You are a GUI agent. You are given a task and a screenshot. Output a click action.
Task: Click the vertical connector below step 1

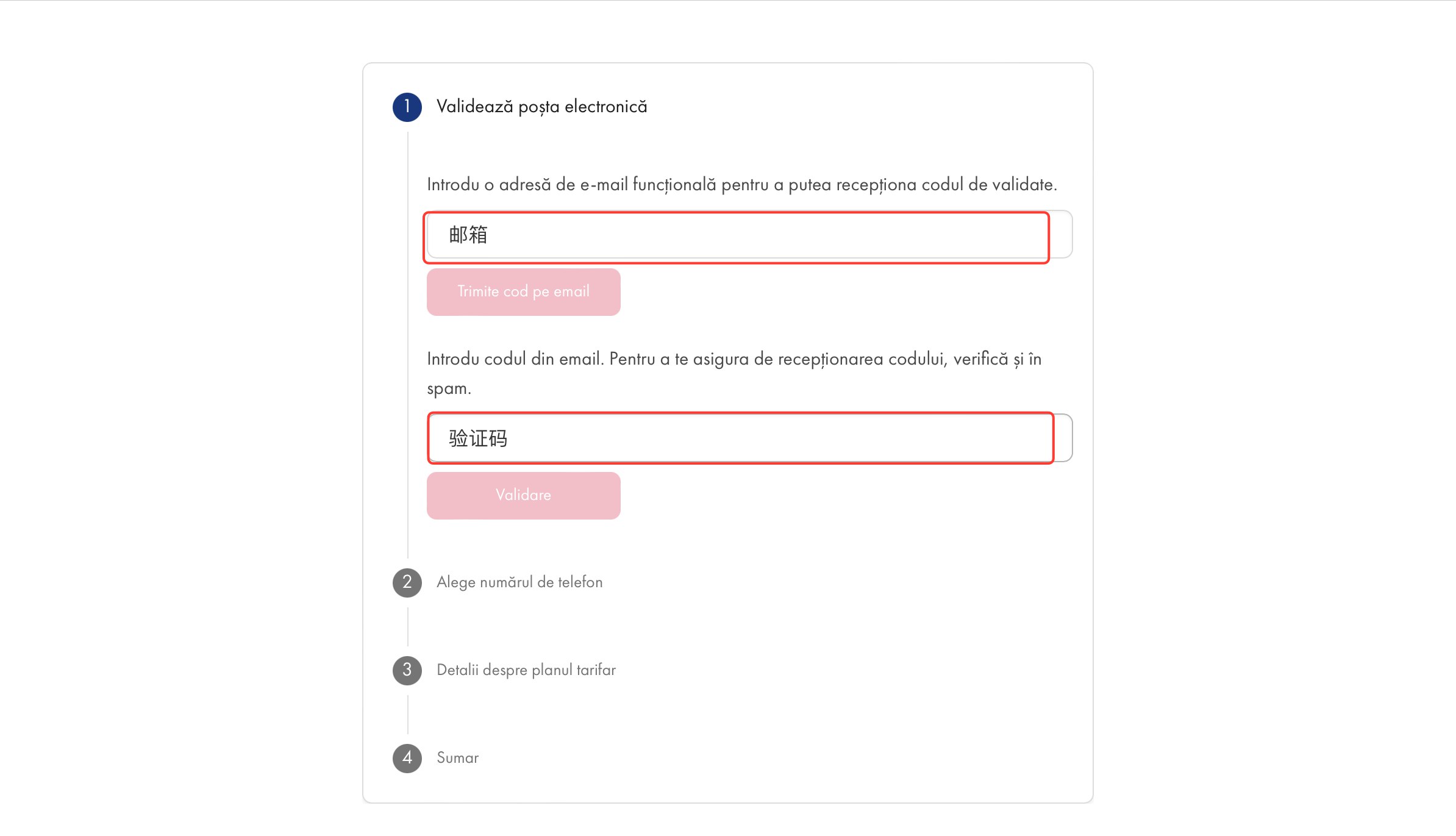click(x=407, y=345)
